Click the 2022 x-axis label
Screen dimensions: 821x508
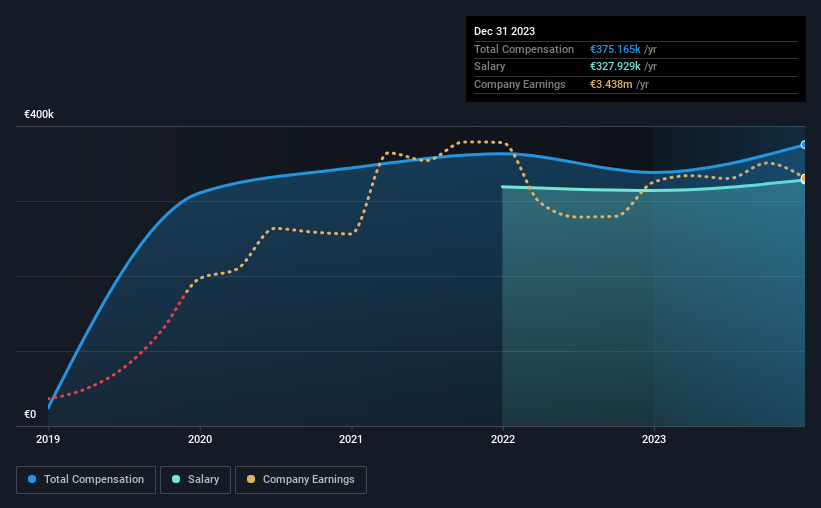(x=503, y=439)
